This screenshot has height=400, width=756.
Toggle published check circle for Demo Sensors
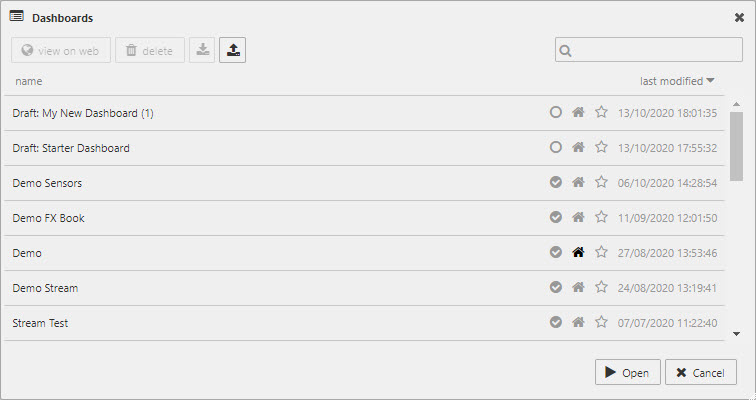pos(556,183)
